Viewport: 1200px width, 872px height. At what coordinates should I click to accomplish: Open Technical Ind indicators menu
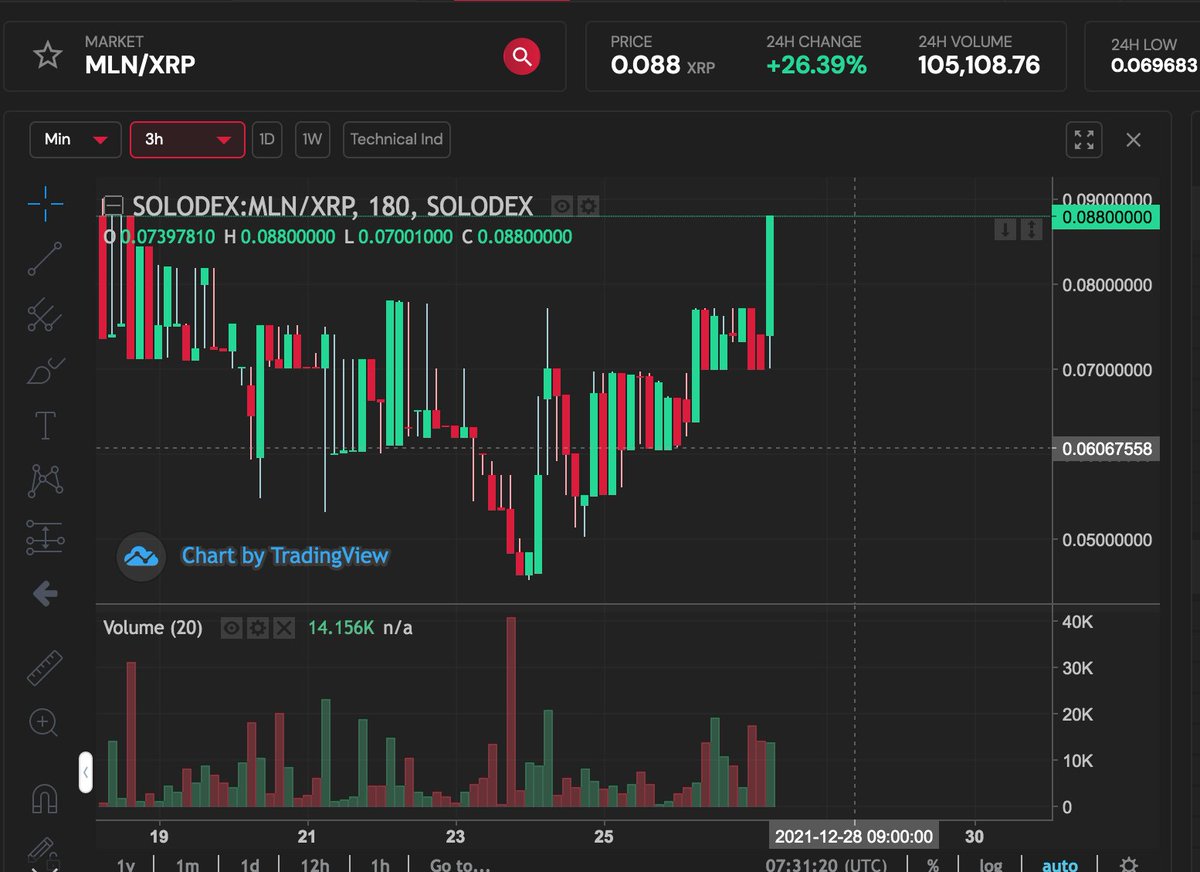pyautogui.click(x=396, y=140)
